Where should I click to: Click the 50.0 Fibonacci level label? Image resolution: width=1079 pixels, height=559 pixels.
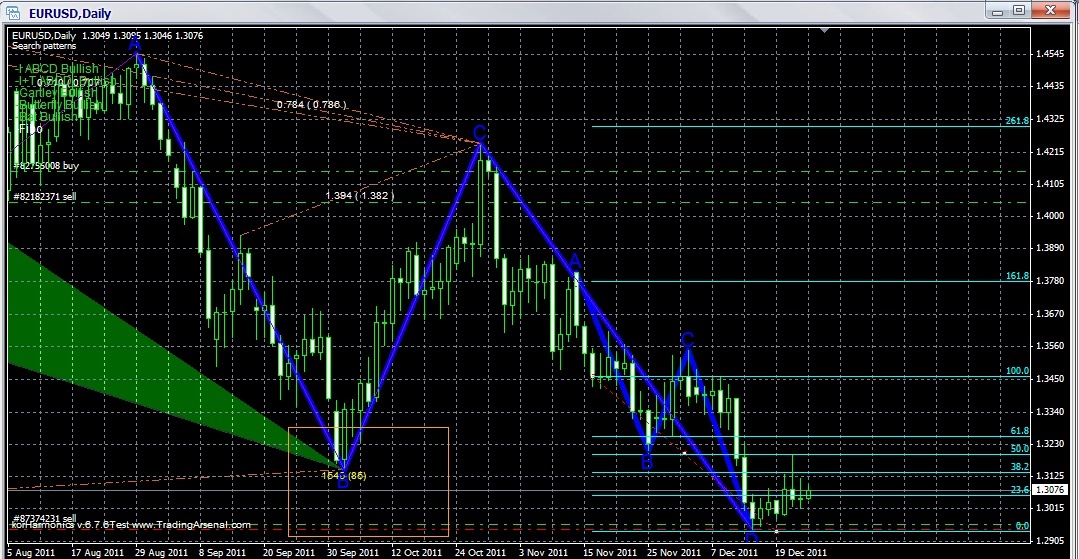click(1020, 448)
